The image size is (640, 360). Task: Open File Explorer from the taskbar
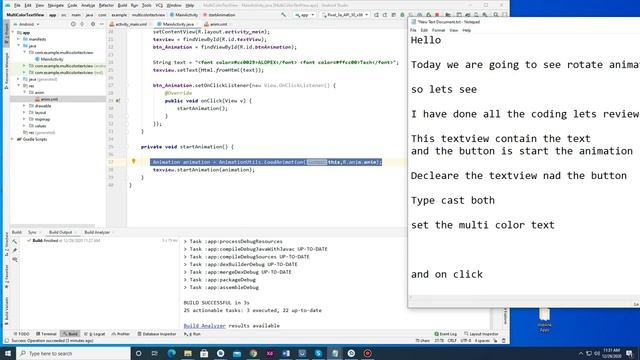[188, 353]
